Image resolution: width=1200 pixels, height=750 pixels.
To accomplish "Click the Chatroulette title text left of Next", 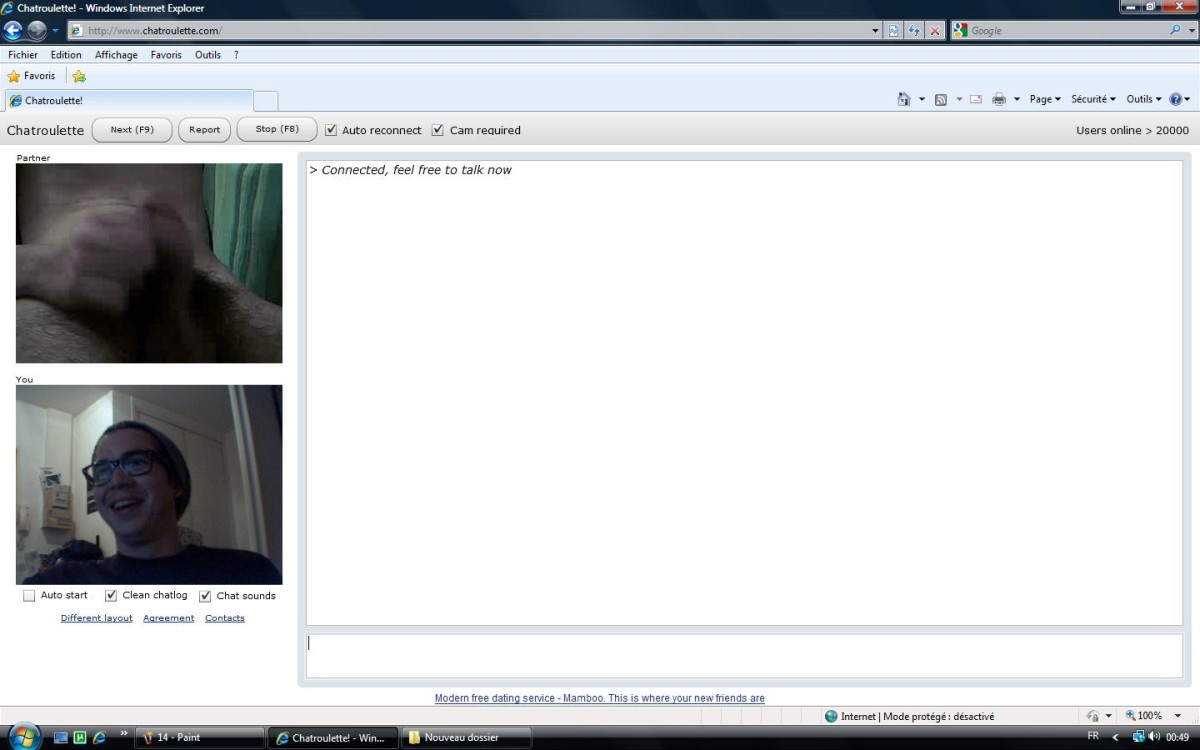I will (46, 130).
